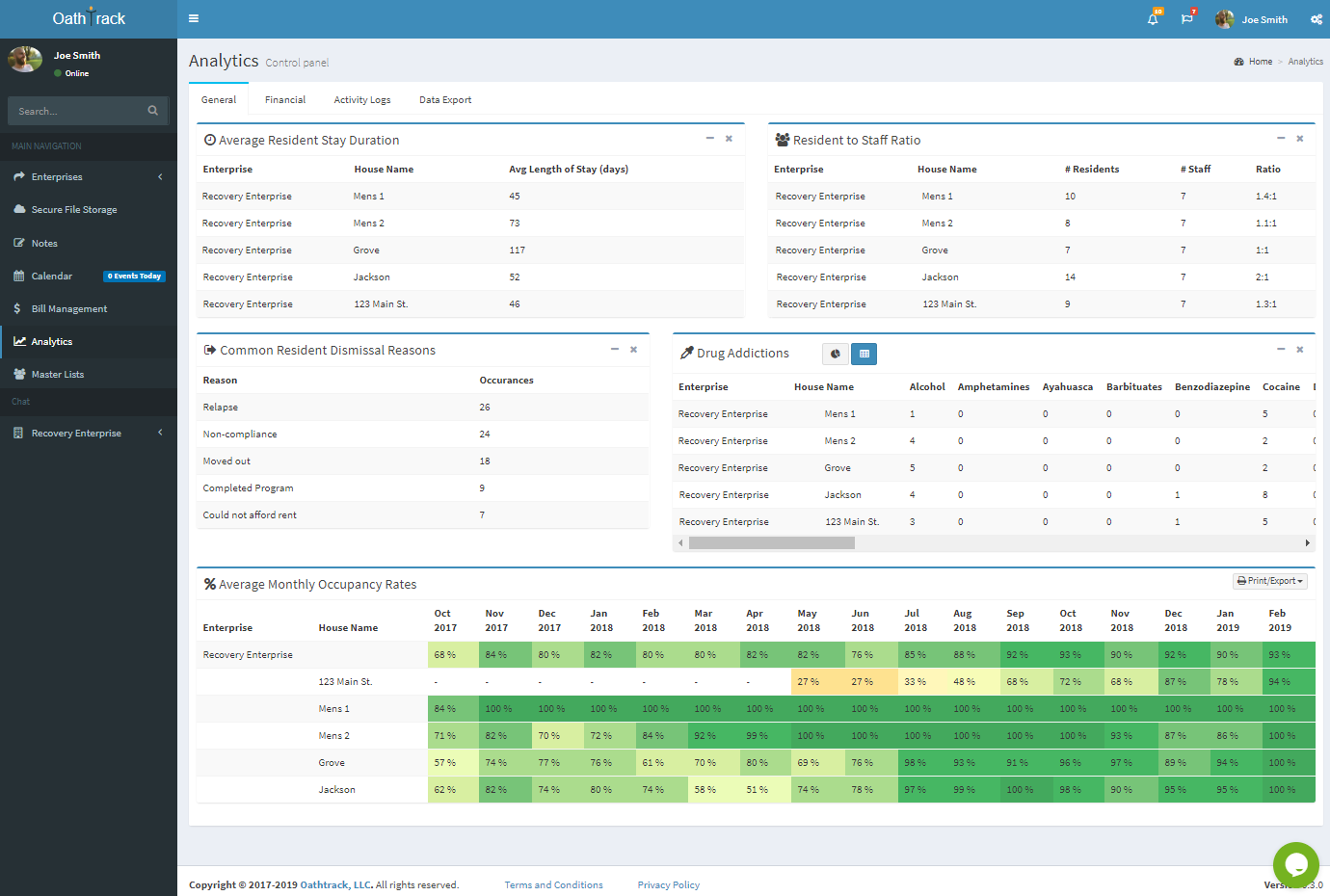The height and width of the screenshot is (896, 1330).
Task: Switch to the General tab
Action: click(219, 100)
